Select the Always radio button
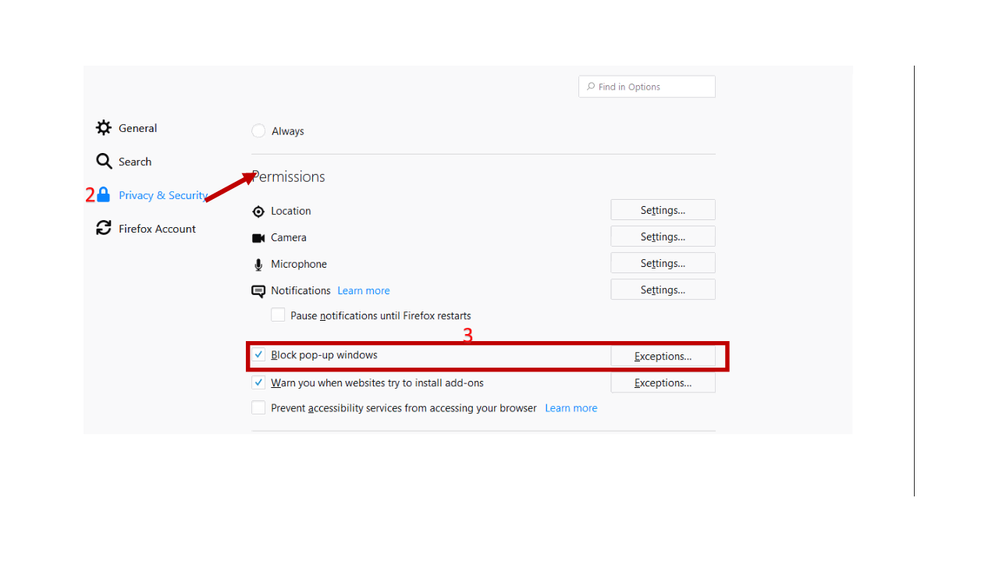 coord(258,131)
